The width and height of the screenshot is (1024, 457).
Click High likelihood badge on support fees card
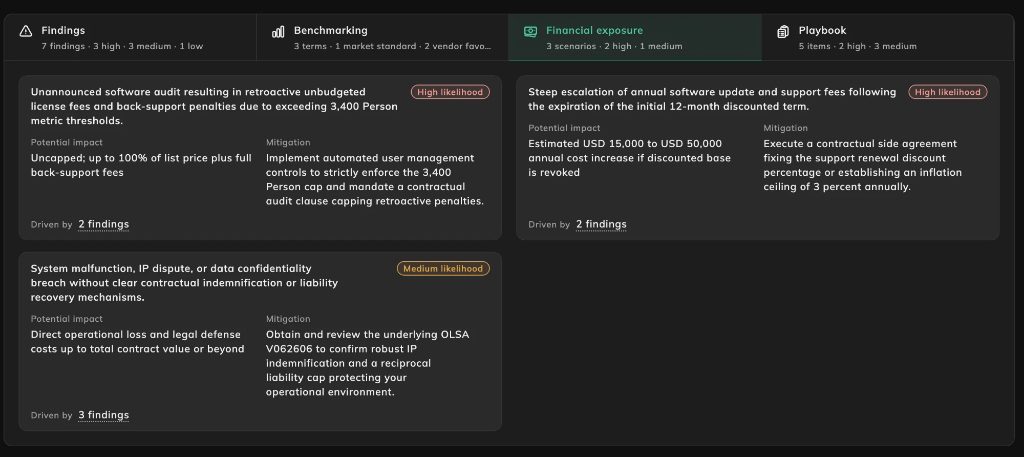[948, 92]
